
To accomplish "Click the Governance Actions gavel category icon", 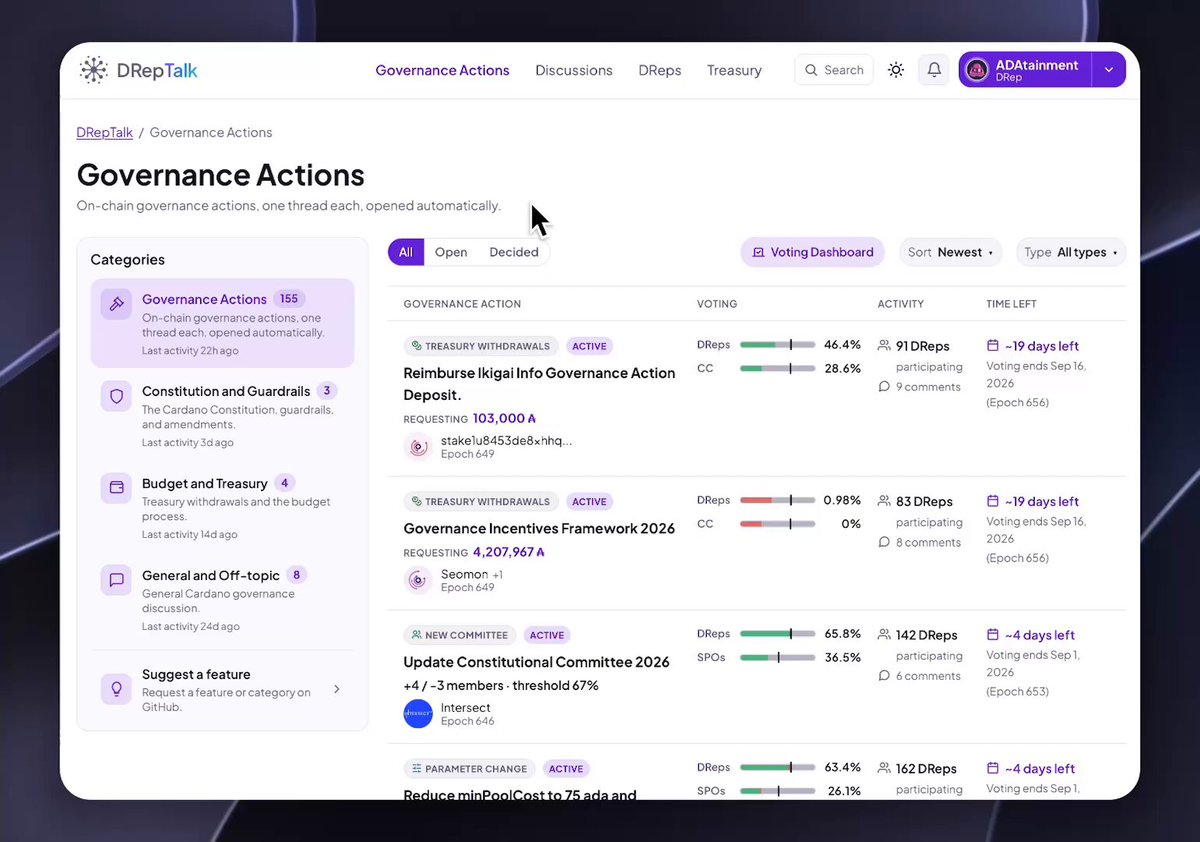I will point(116,304).
